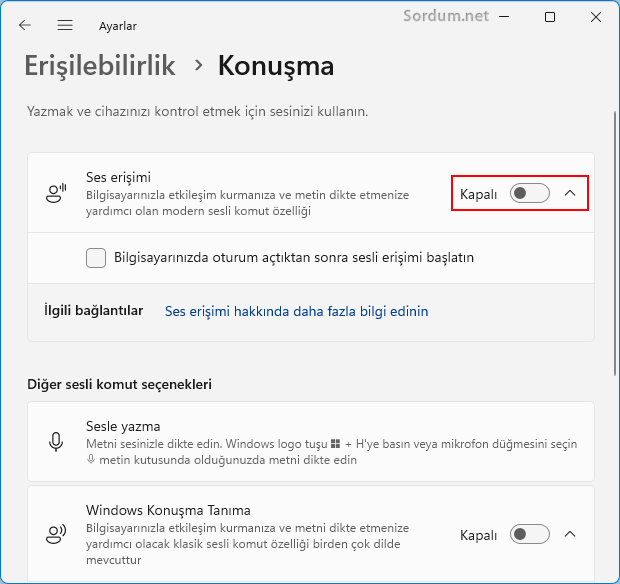Check start voice access after sign-in box
620x584 pixels.
pyautogui.click(x=96, y=258)
